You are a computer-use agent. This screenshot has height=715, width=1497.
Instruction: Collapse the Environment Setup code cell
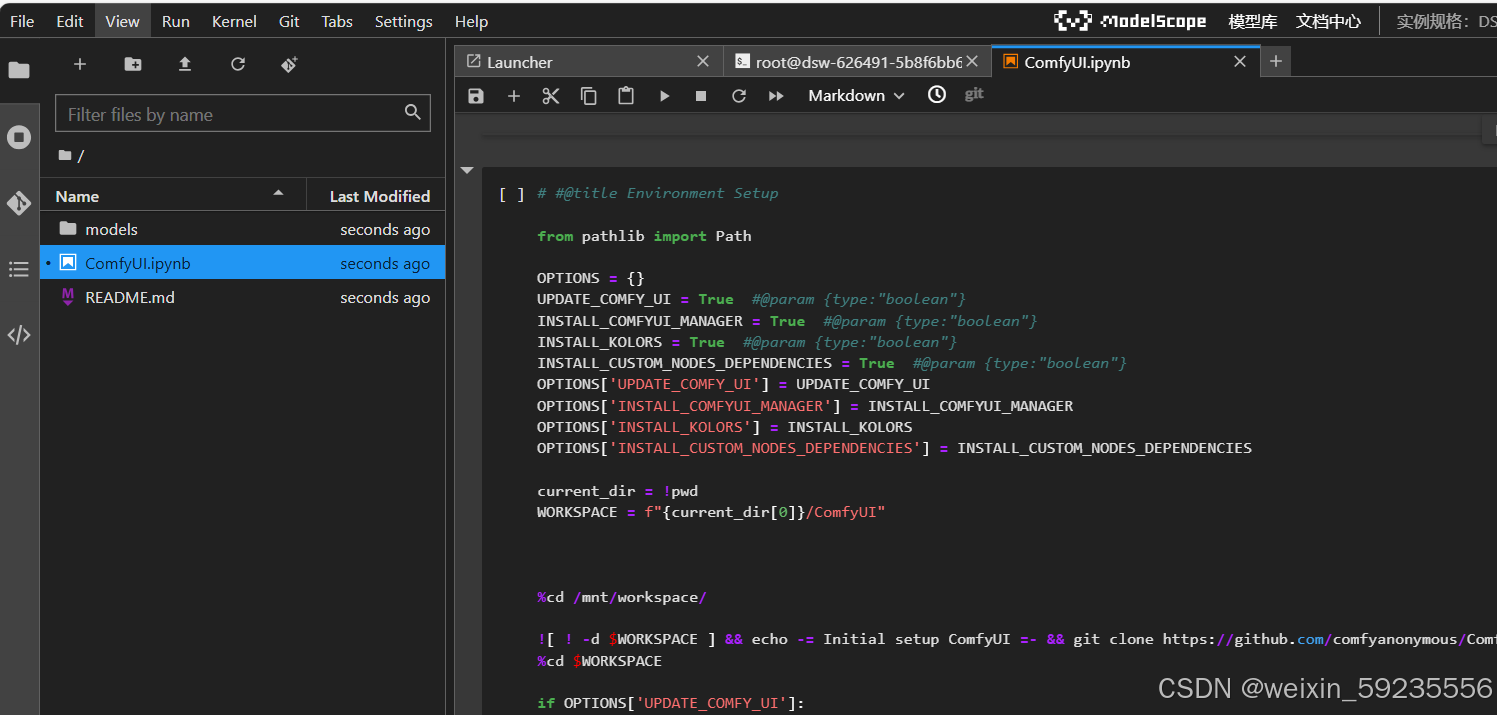467,171
